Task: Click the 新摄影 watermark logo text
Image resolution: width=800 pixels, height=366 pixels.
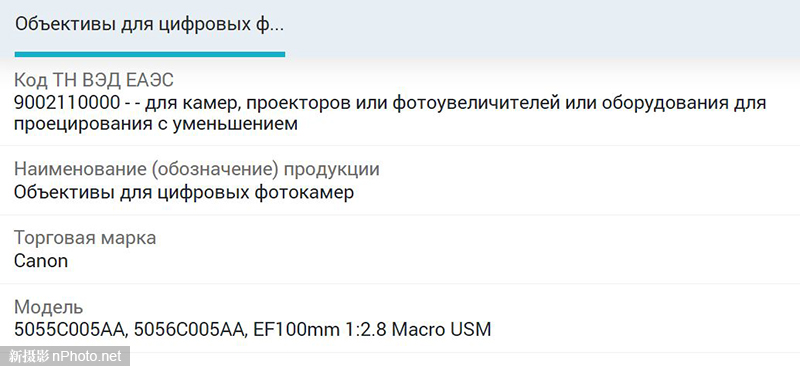Action: (30, 356)
